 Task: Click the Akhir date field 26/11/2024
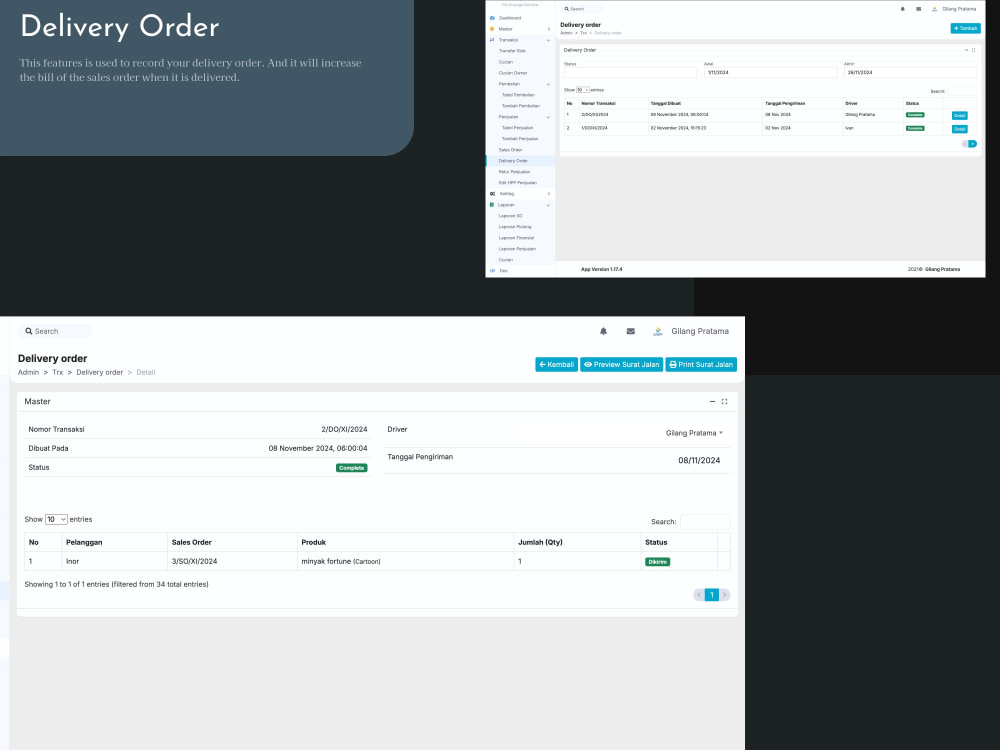coord(910,73)
